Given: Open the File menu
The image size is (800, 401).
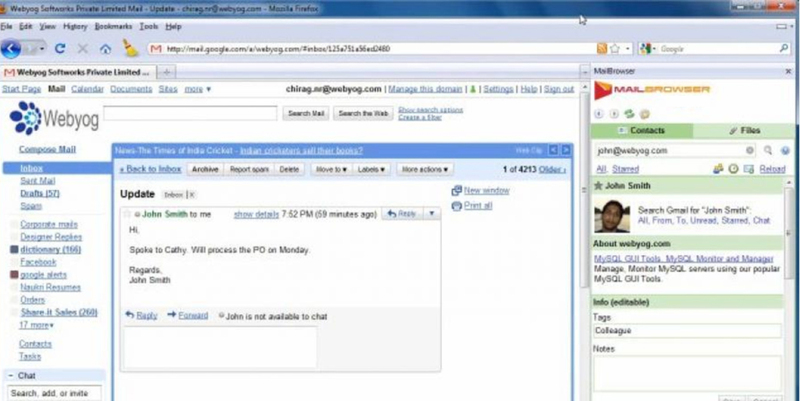Looking at the screenshot, I should (6, 27).
